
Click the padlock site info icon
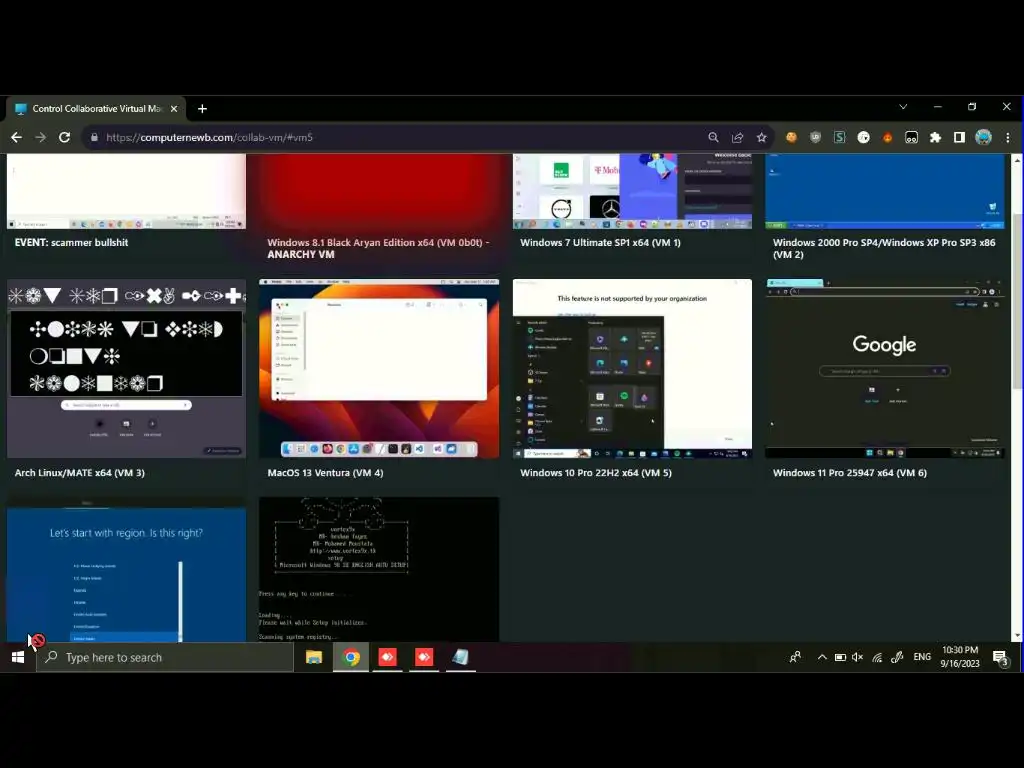point(94,137)
